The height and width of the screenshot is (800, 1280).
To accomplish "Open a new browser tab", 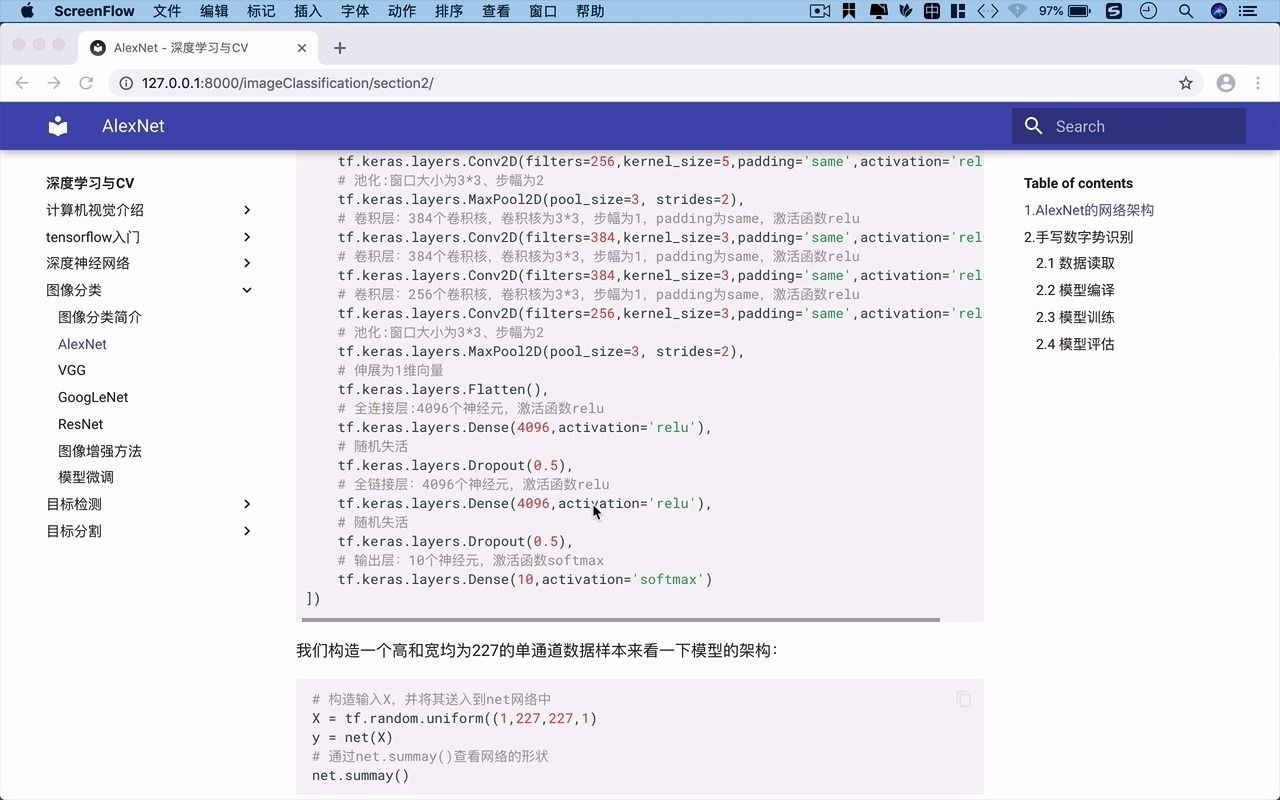I will pos(340,47).
